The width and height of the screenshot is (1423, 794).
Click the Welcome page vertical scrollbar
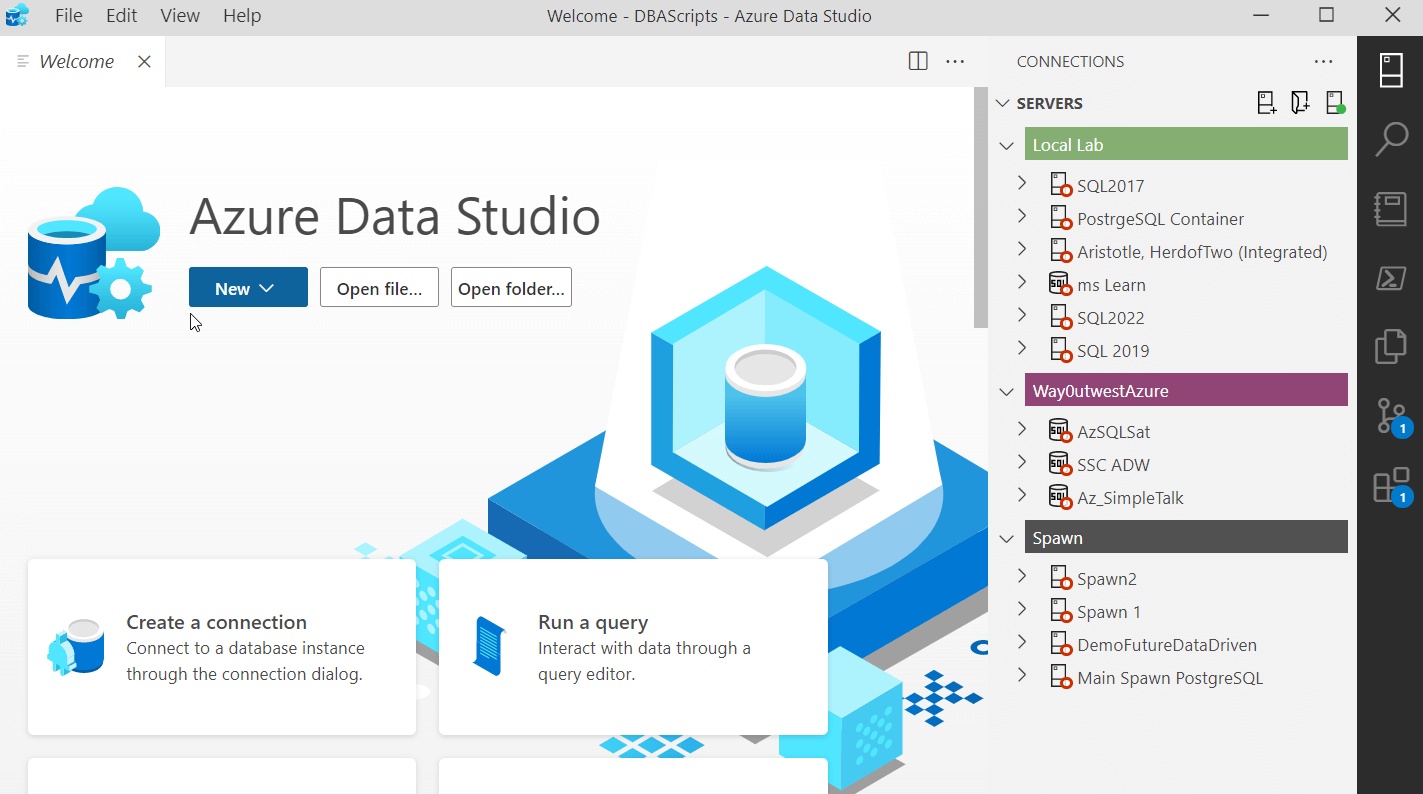pos(981,208)
